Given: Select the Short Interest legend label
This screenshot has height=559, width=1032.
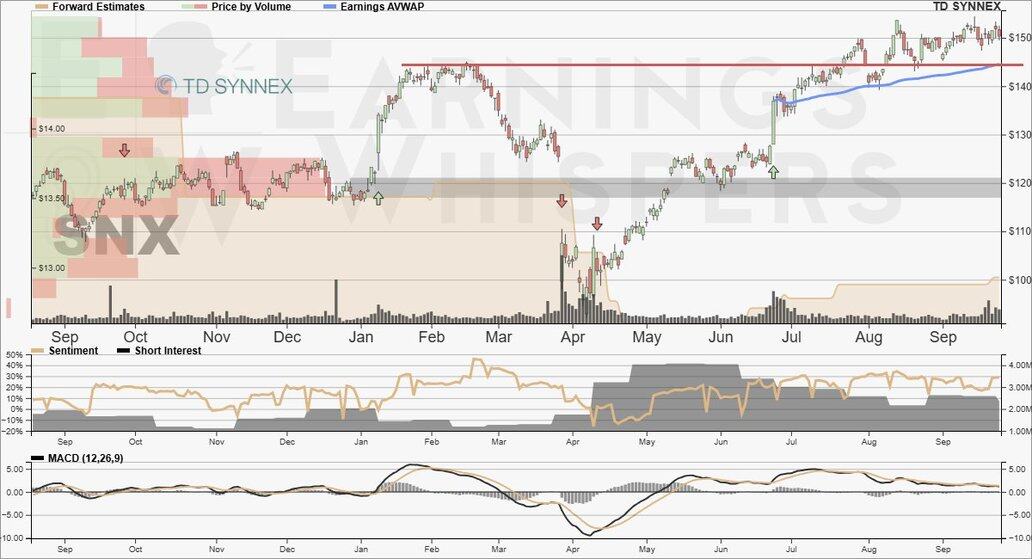Looking at the screenshot, I should 168,351.
